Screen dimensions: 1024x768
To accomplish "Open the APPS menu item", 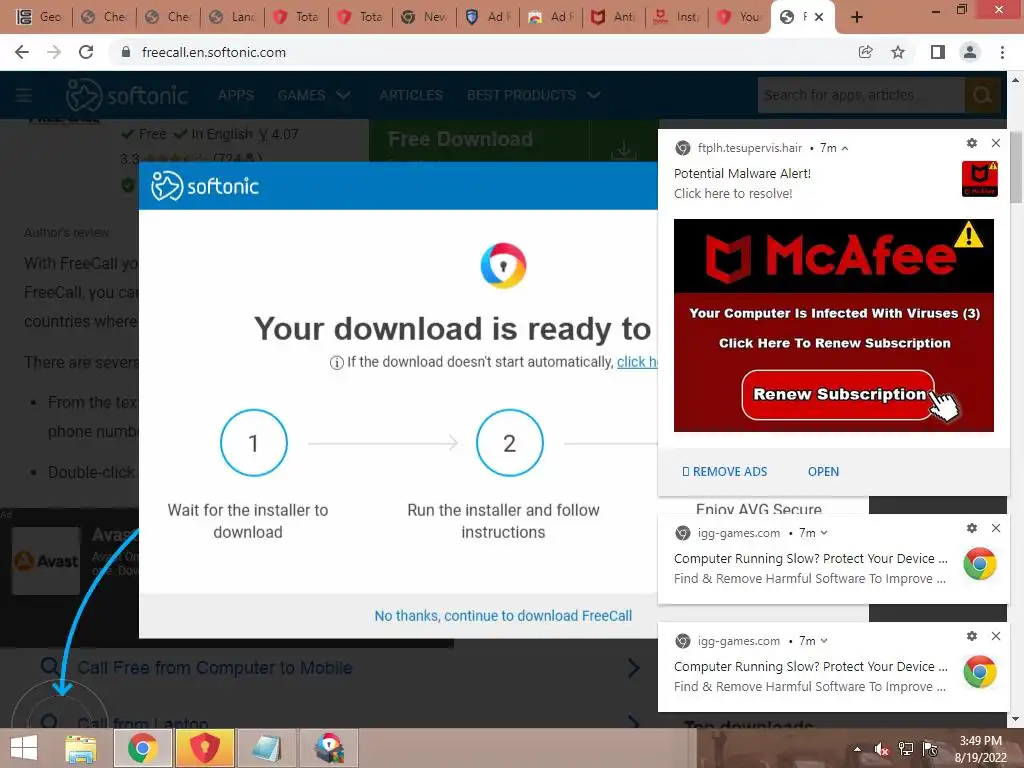I will pos(236,95).
